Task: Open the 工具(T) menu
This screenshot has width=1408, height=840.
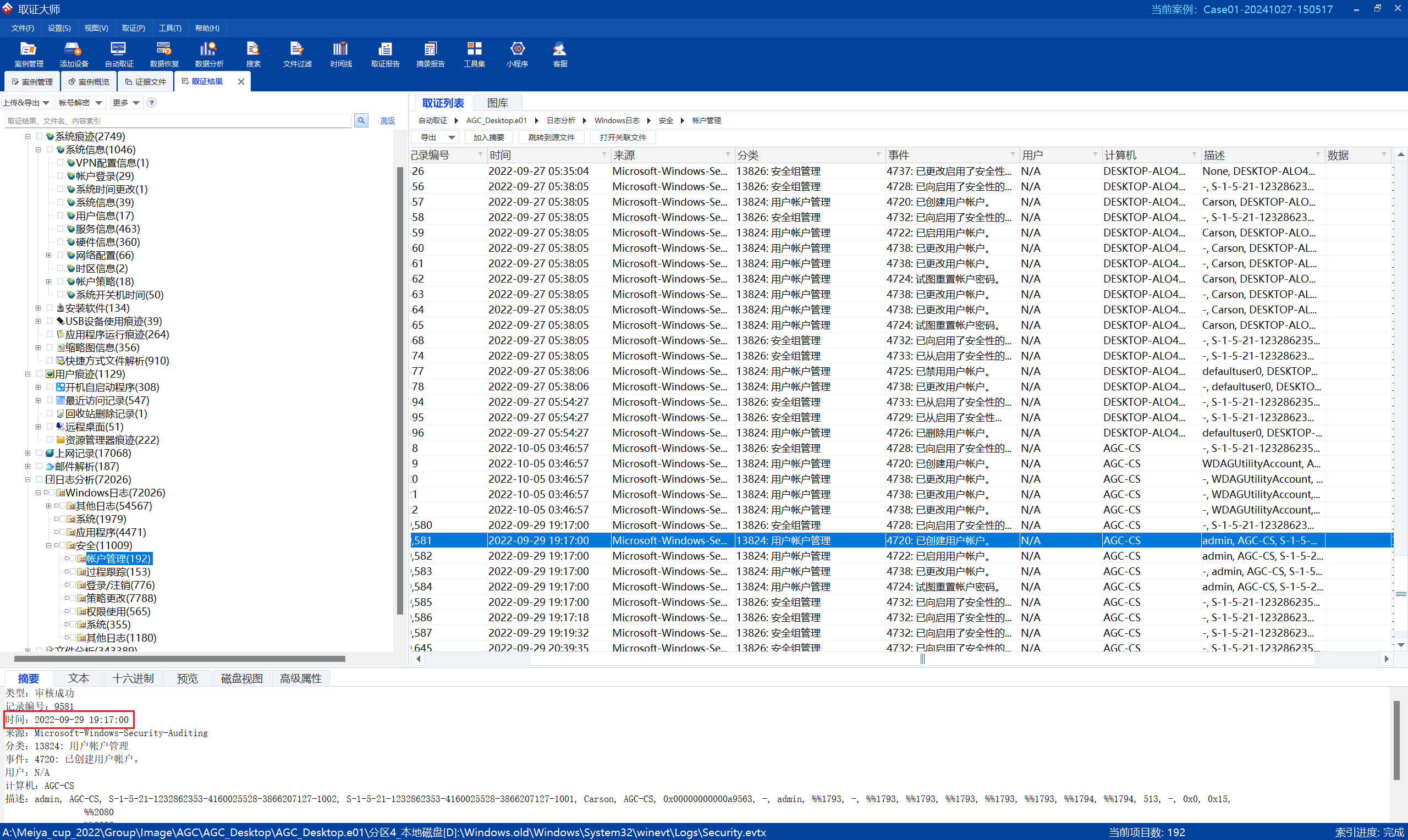Action: pyautogui.click(x=170, y=27)
